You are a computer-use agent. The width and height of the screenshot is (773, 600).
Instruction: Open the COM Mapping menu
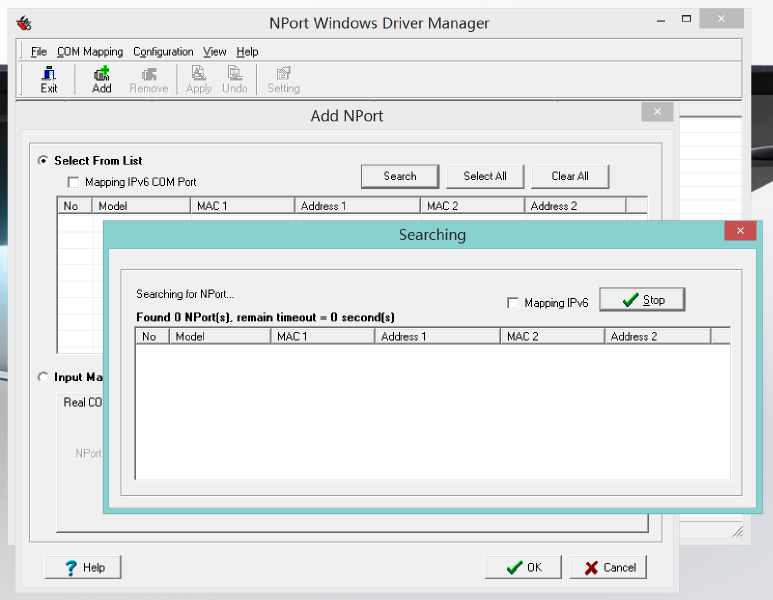click(90, 51)
